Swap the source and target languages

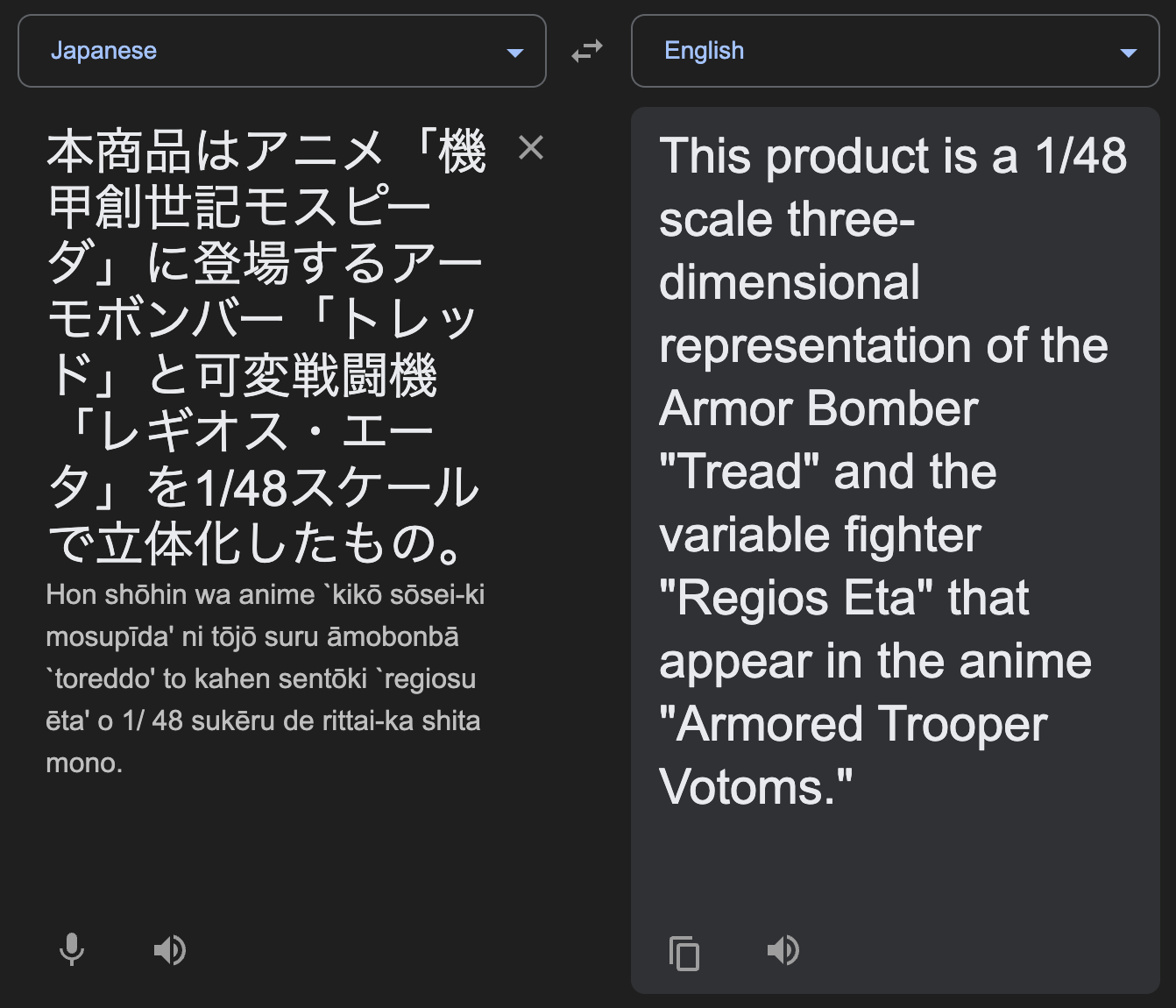click(x=587, y=51)
